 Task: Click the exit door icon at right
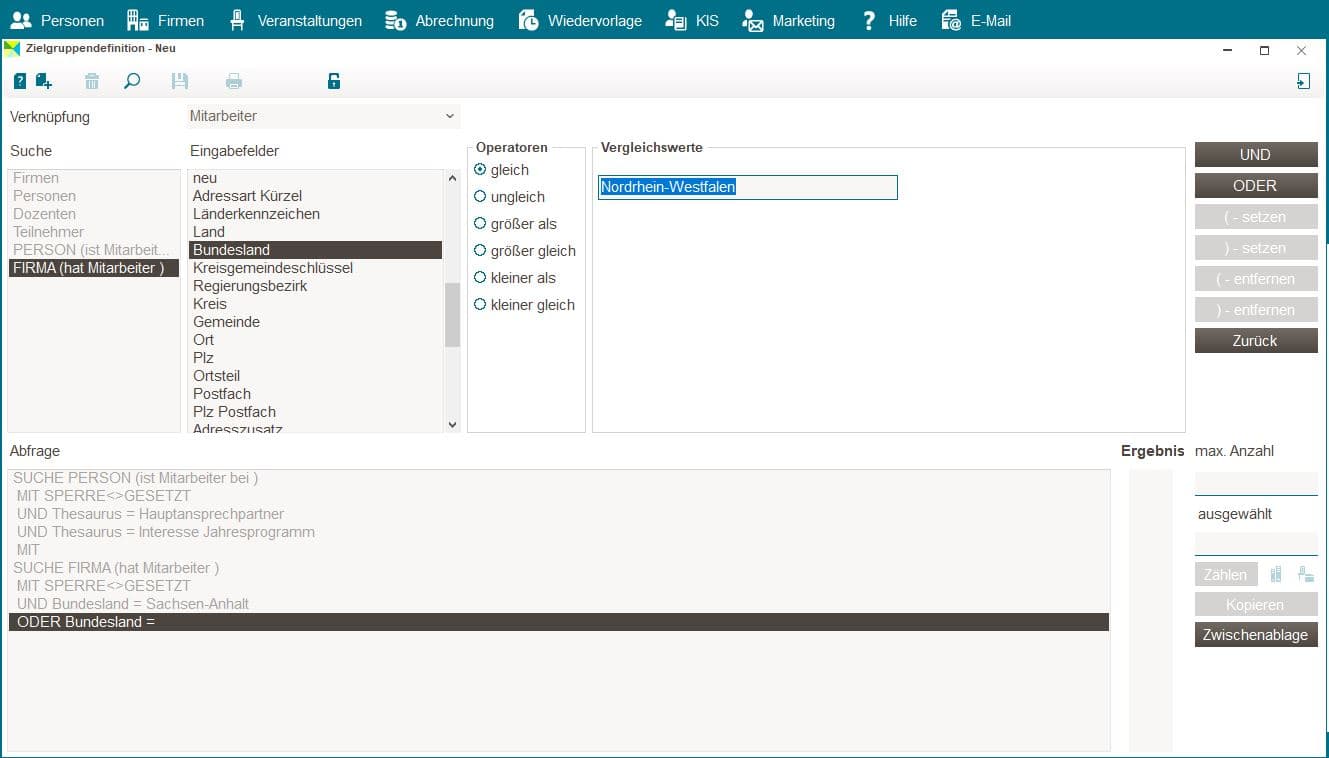(1303, 82)
